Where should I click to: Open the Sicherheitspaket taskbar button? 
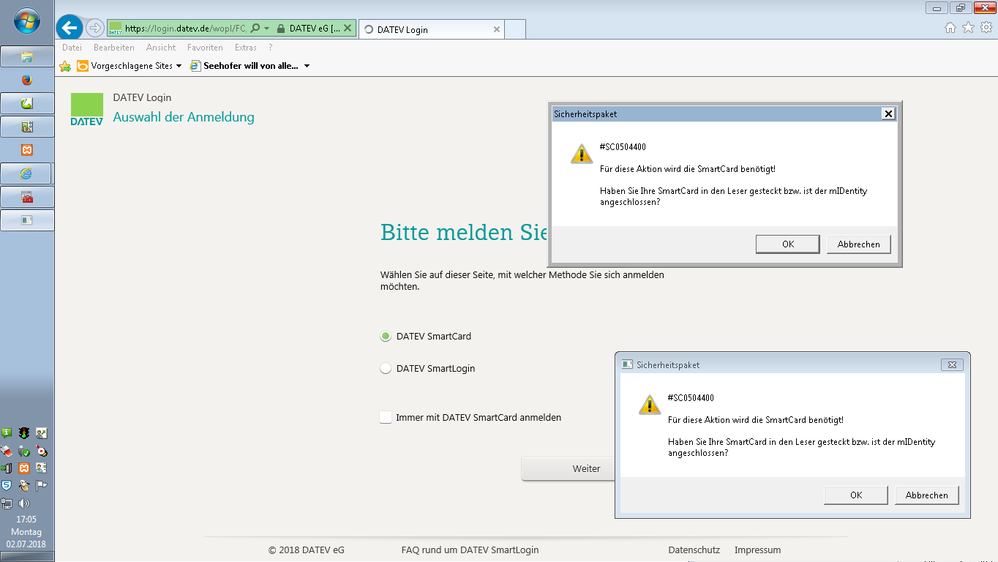pyautogui.click(x=27, y=220)
